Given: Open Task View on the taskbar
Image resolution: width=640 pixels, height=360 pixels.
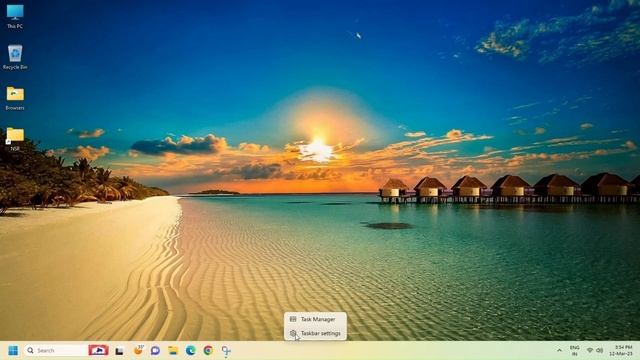Looking at the screenshot, I should coord(119,351).
